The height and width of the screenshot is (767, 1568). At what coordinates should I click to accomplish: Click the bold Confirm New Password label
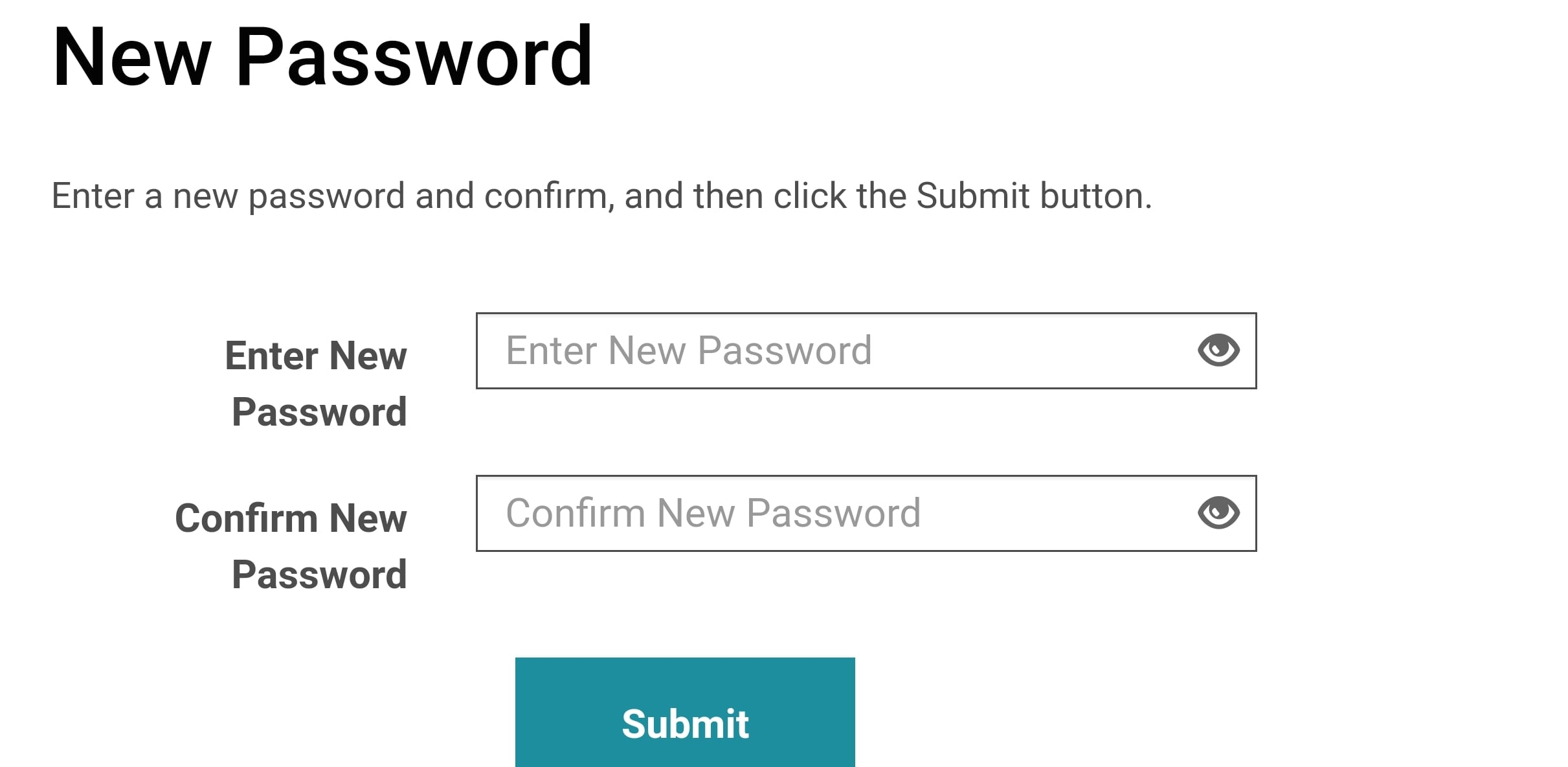click(291, 546)
